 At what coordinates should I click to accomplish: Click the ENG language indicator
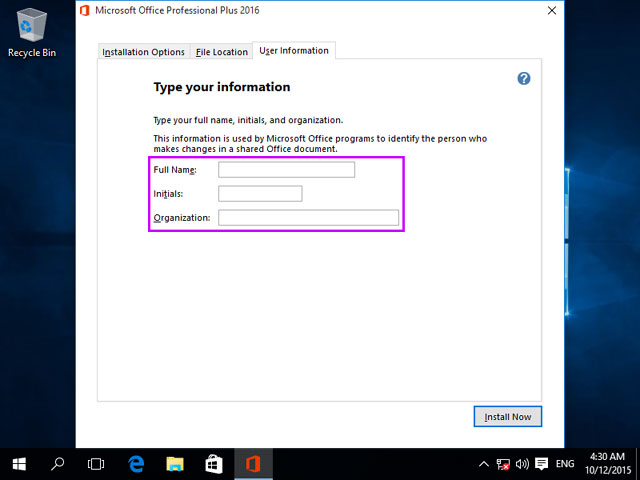(x=565, y=464)
